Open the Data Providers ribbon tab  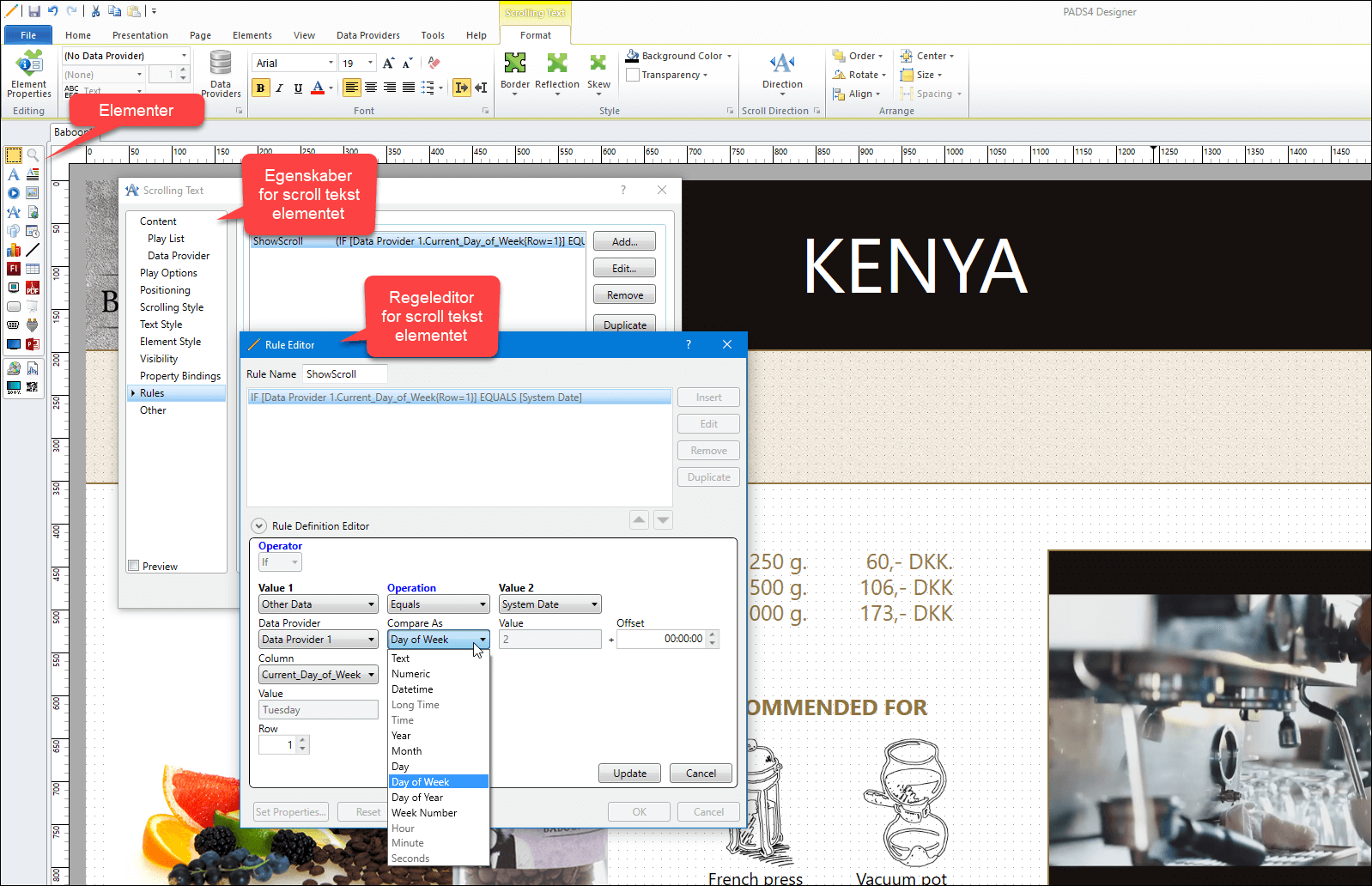point(368,35)
